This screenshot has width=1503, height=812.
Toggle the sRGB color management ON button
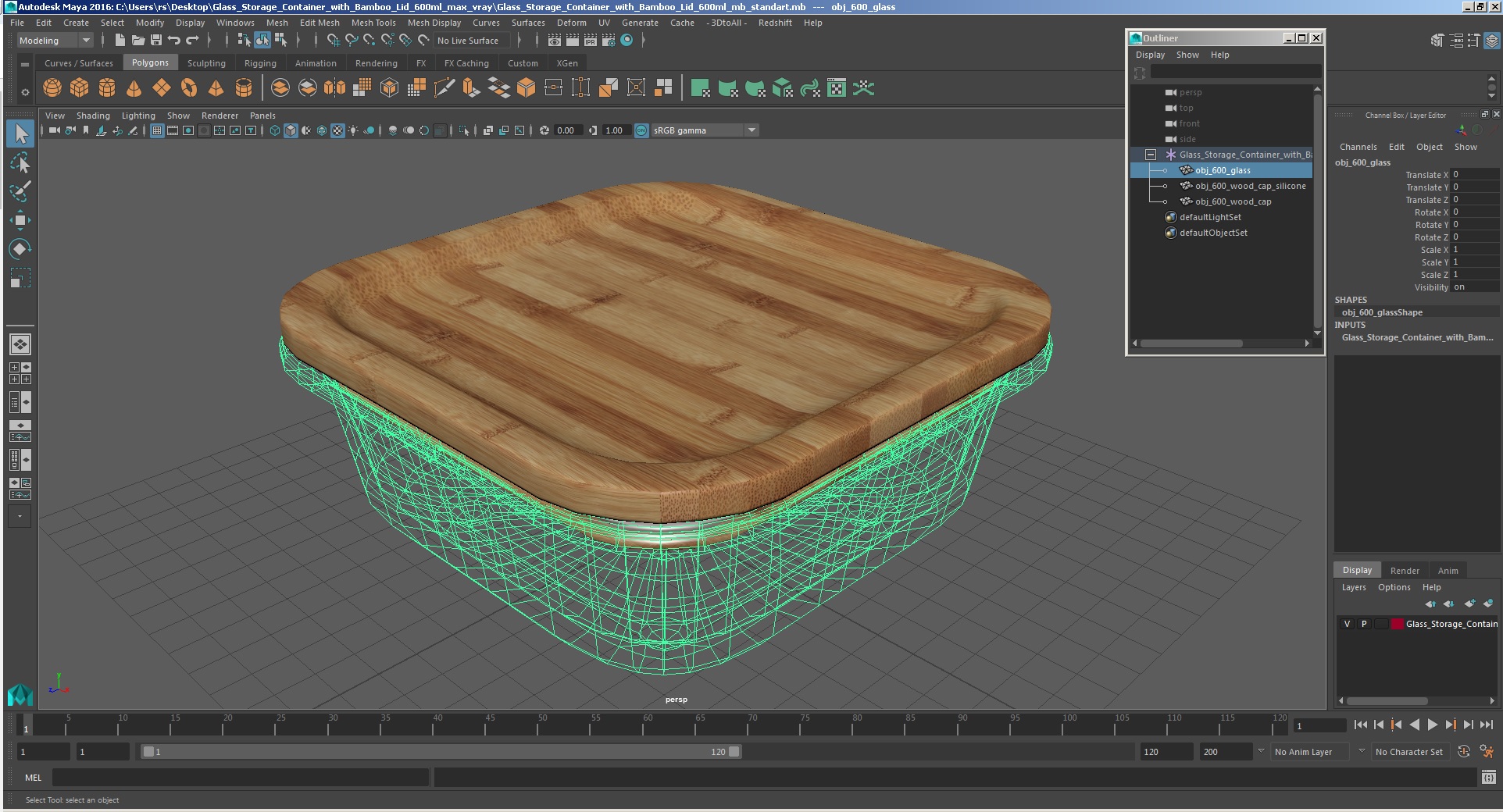point(641,130)
